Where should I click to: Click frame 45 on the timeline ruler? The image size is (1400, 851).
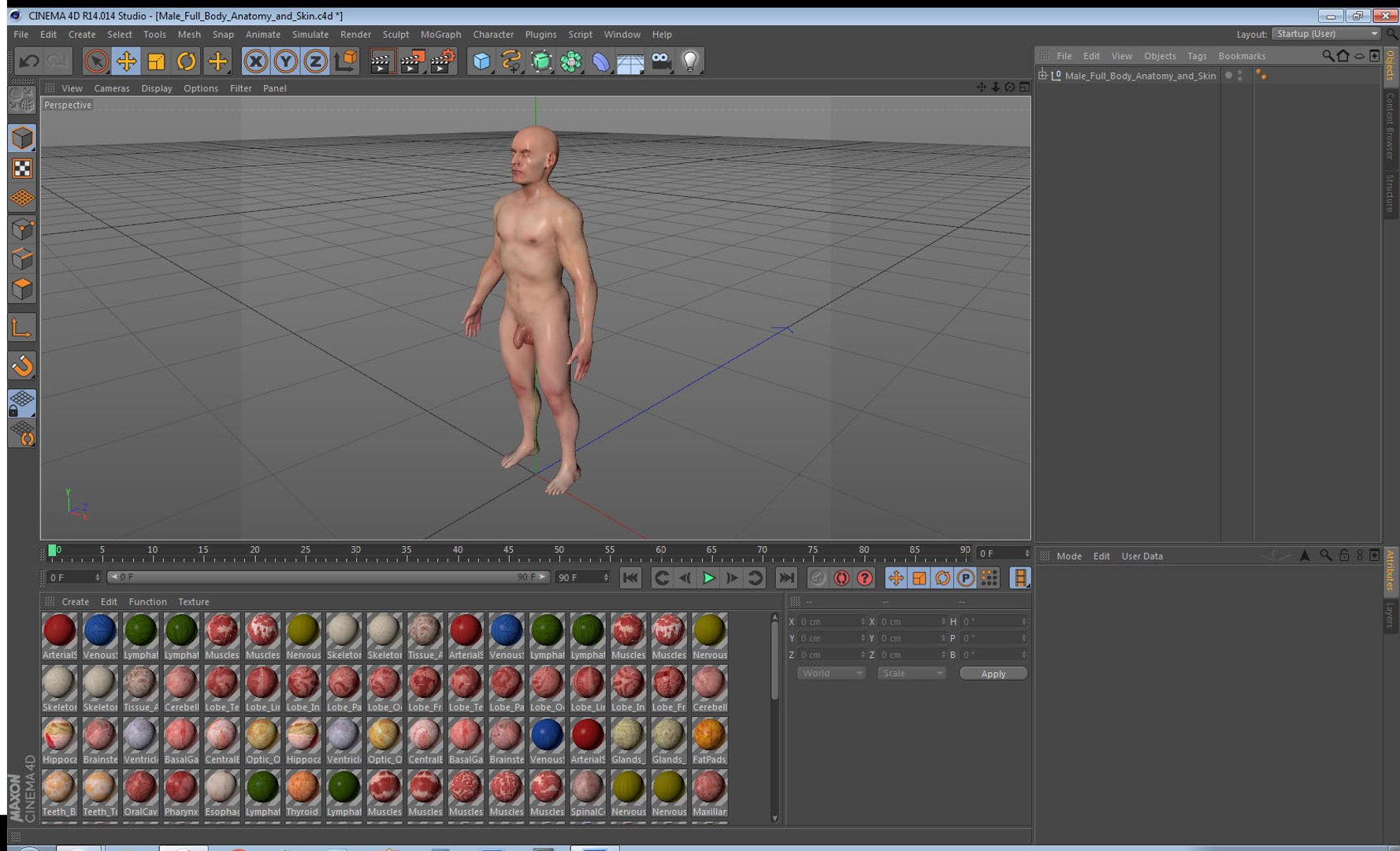coord(508,550)
